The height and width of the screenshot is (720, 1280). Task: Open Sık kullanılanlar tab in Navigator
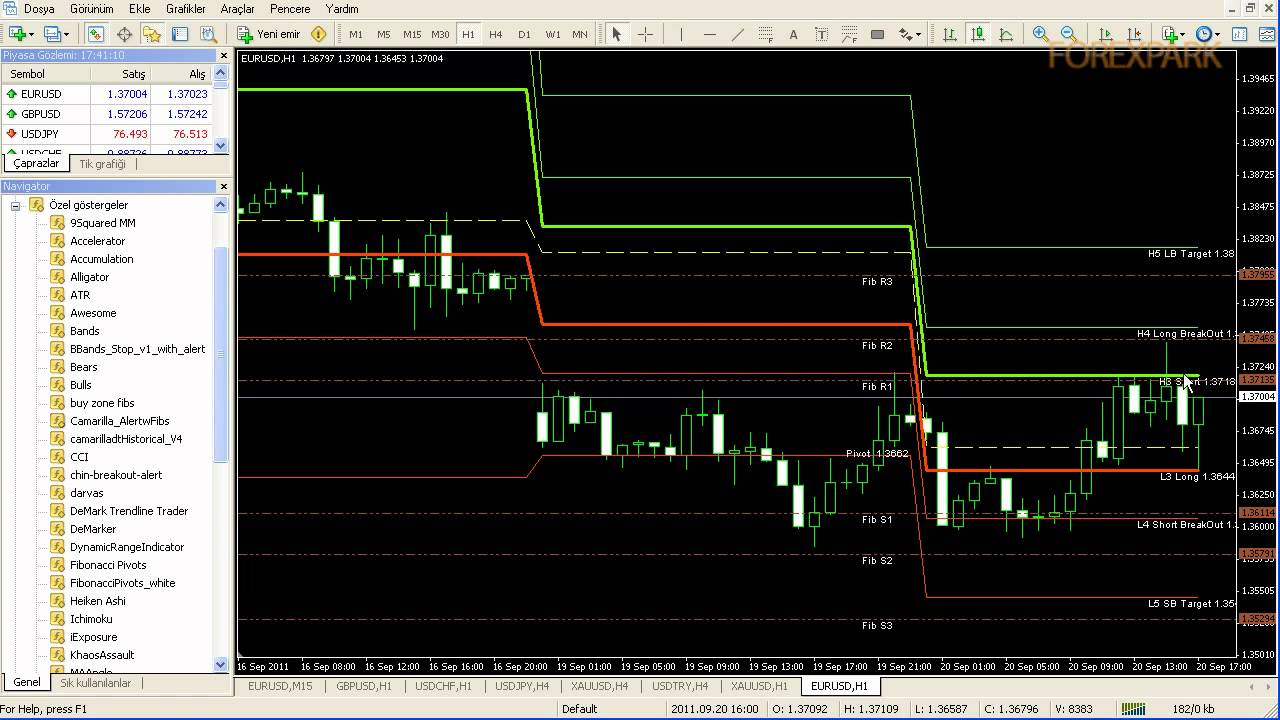tap(96, 683)
